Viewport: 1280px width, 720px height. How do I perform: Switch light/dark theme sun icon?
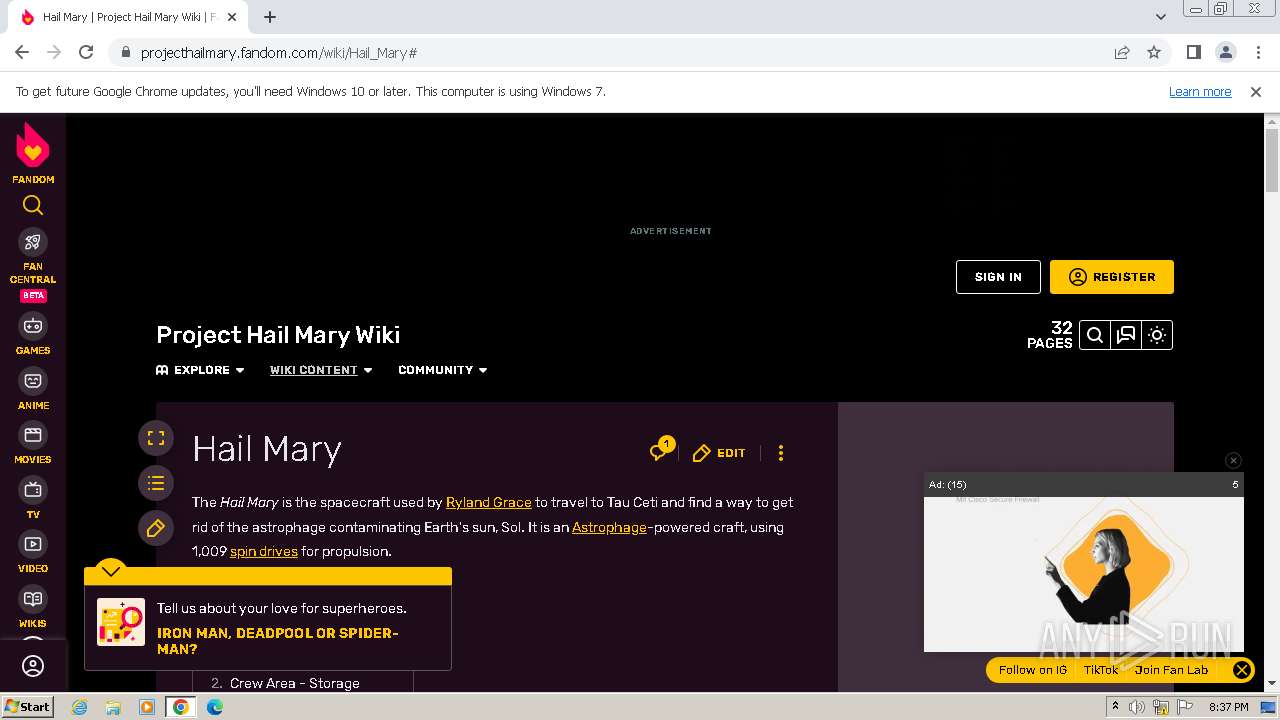[1157, 335]
